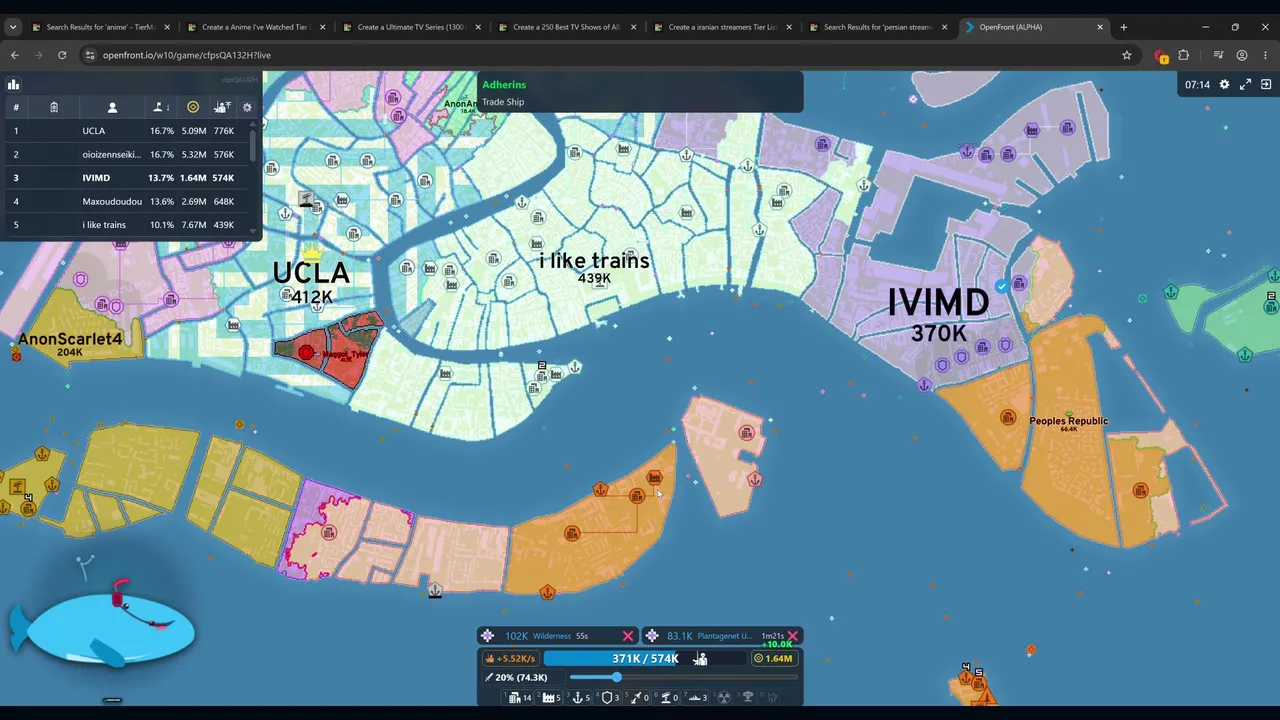Select the City build icon
Screen dimensions: 1280x720
coord(518,697)
